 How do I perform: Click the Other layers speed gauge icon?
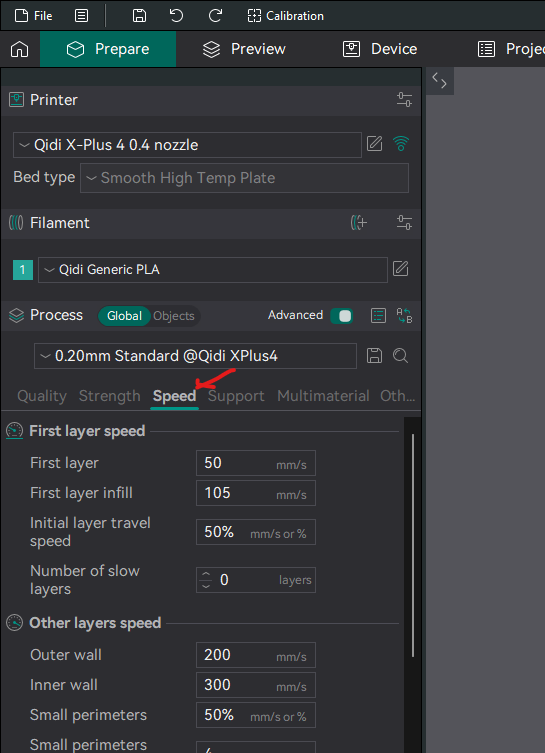click(x=14, y=623)
